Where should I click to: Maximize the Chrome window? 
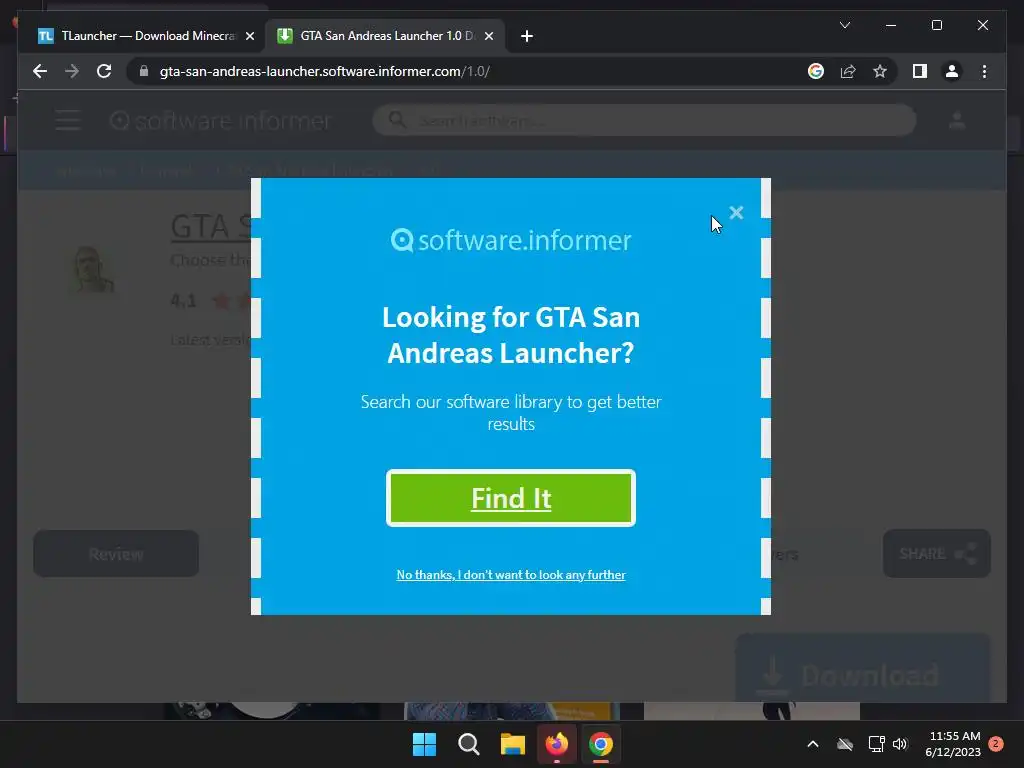click(937, 25)
